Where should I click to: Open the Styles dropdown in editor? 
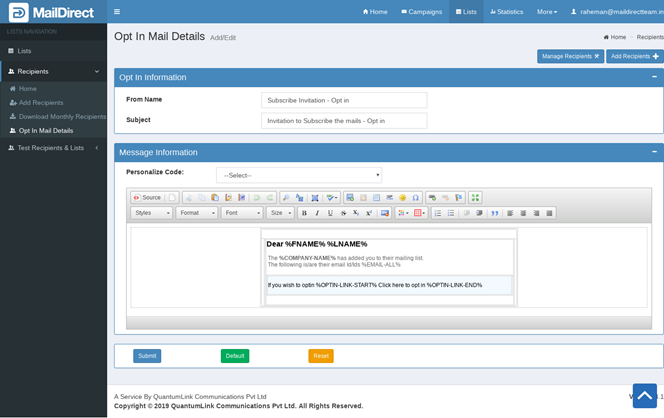point(152,213)
